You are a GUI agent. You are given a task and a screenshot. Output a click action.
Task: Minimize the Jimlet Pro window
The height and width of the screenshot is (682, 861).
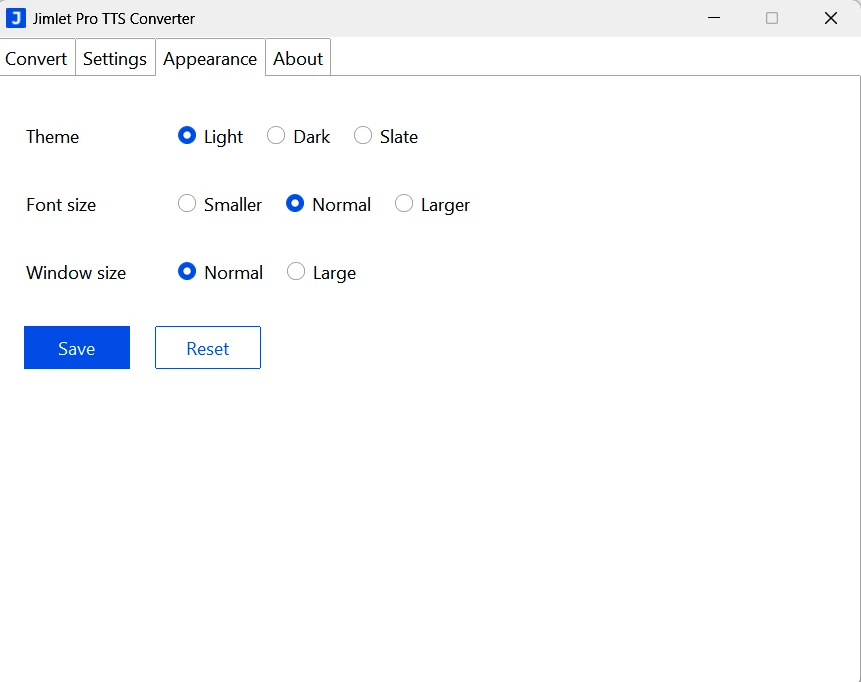pos(713,18)
